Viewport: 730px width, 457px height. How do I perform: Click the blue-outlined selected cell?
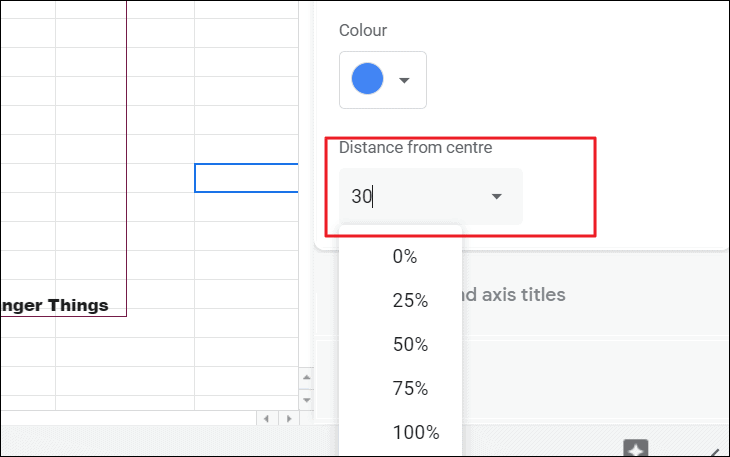(x=247, y=178)
